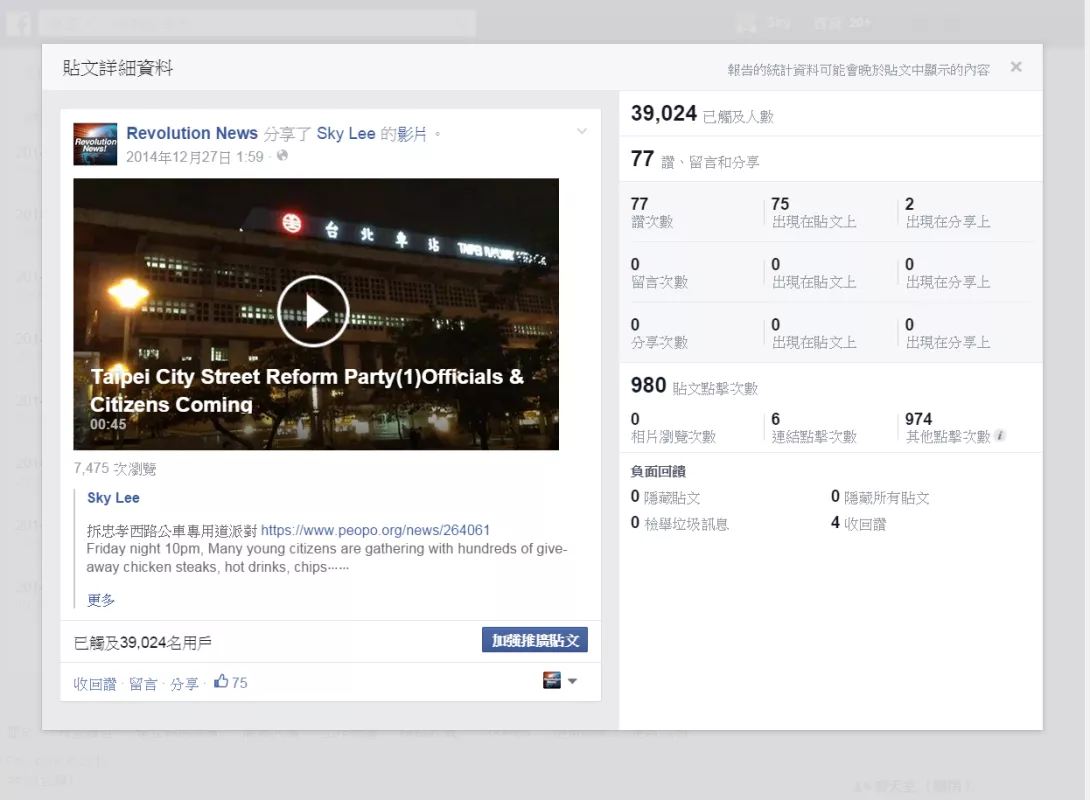Open Sky Lee's profile in post header

click(345, 133)
